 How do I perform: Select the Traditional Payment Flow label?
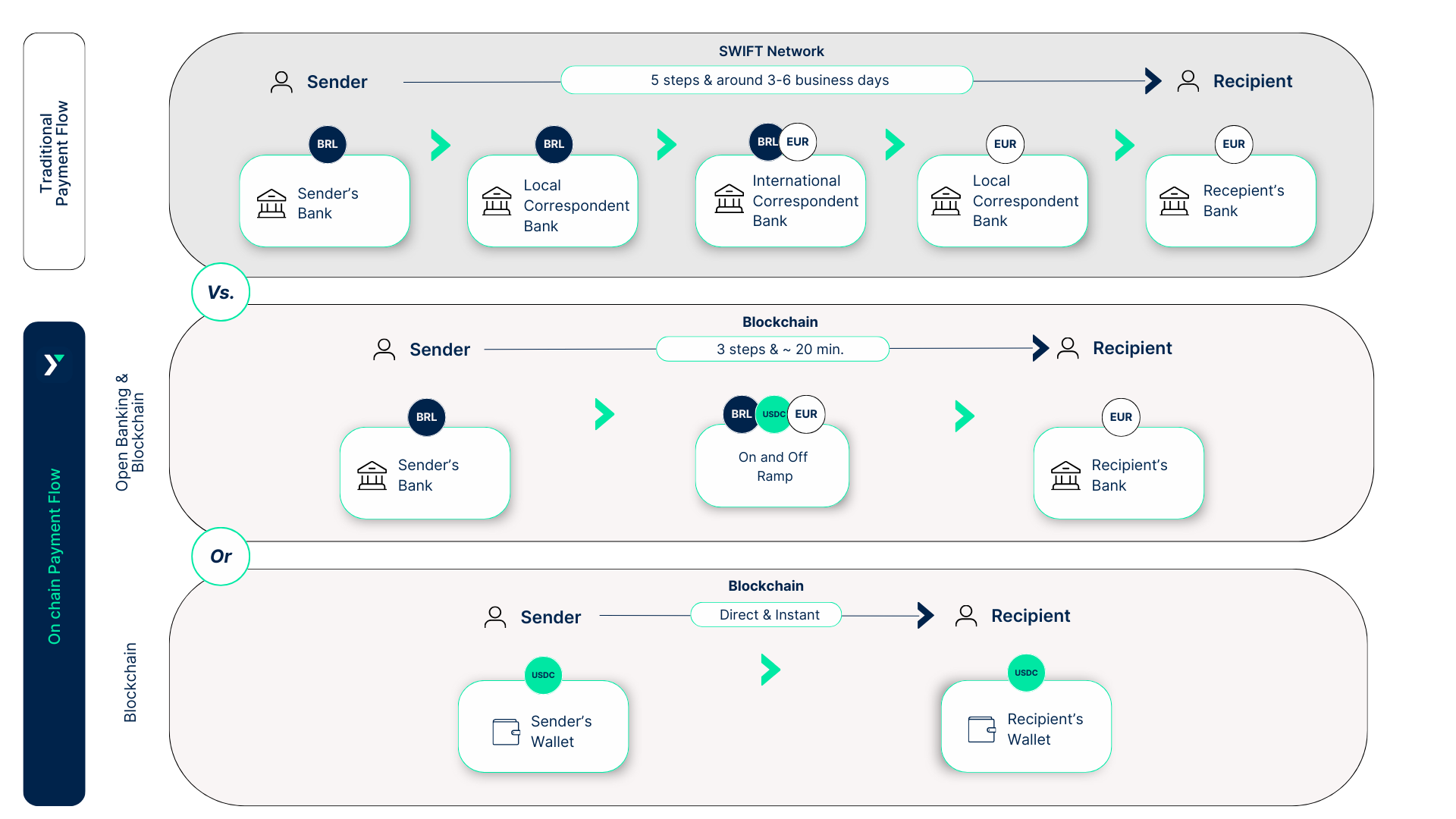54,152
